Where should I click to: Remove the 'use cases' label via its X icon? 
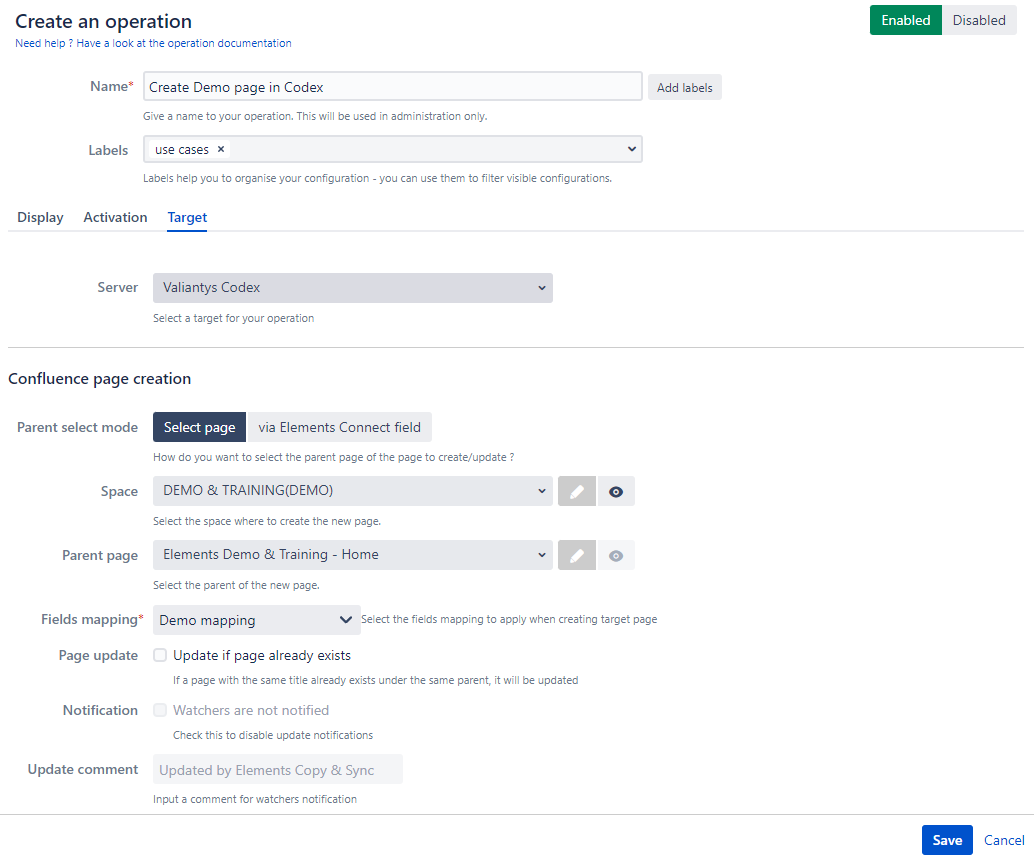(x=220, y=148)
